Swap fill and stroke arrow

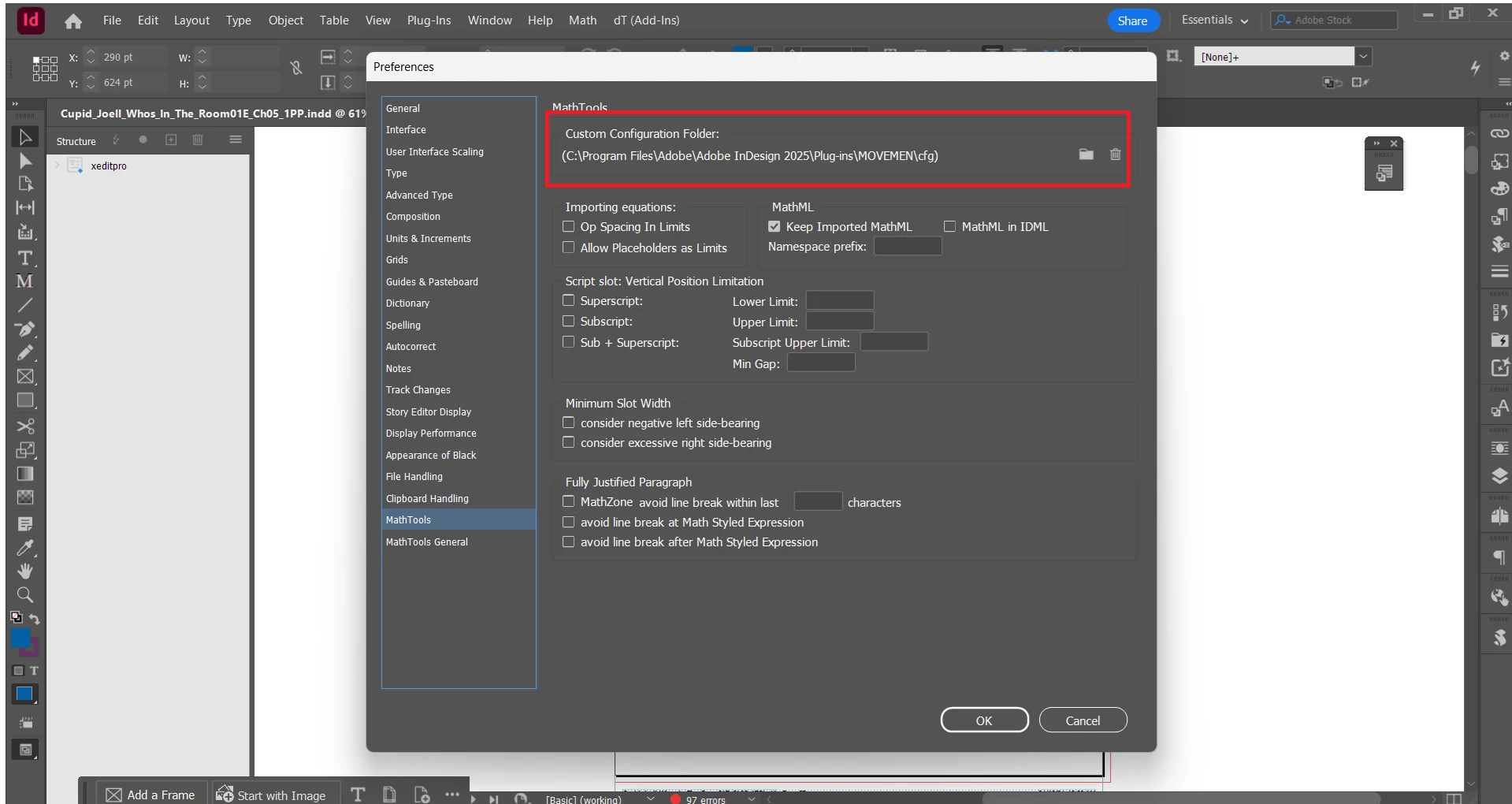click(x=35, y=619)
